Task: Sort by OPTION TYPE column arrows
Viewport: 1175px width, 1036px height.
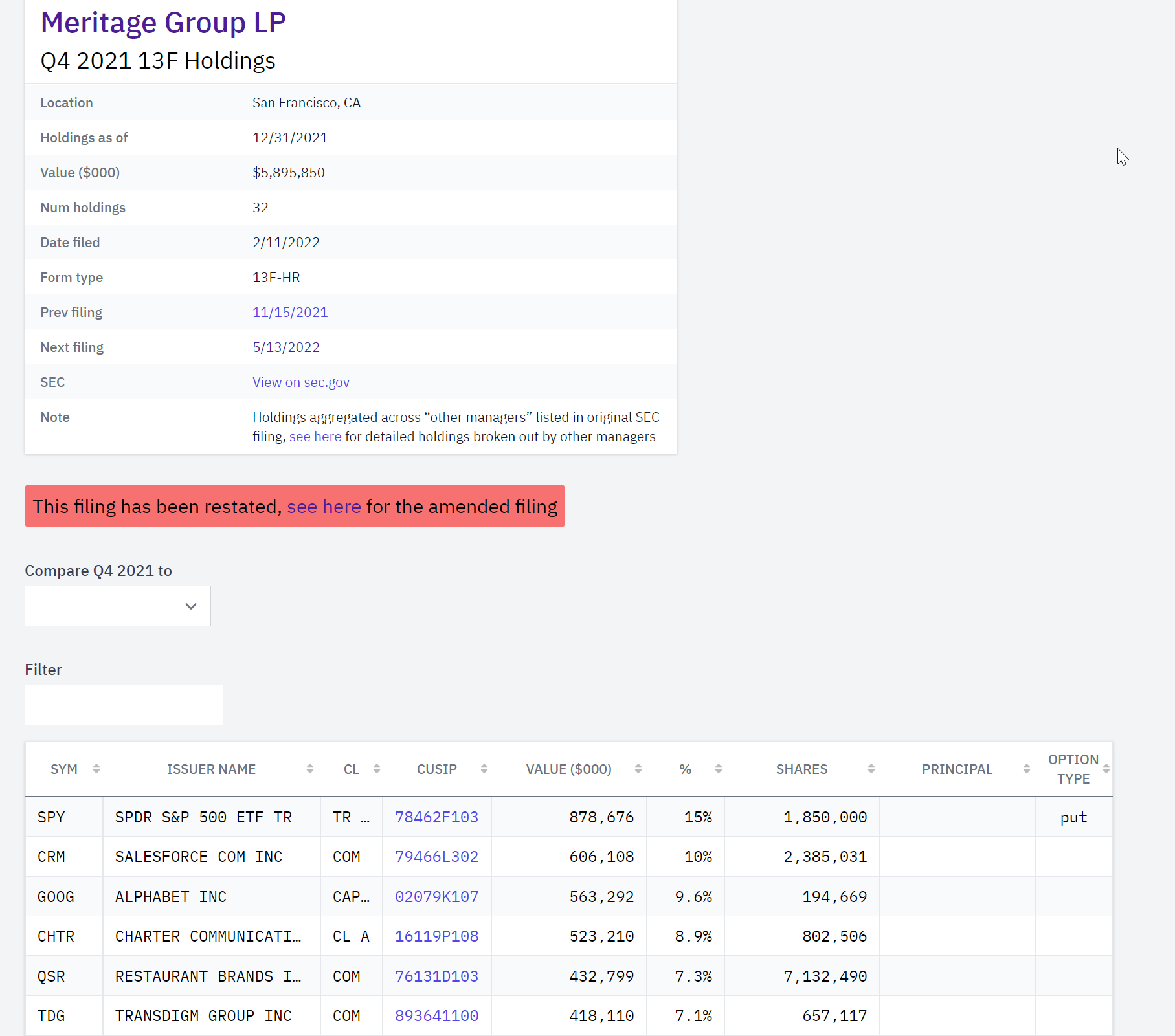Action: (1106, 769)
